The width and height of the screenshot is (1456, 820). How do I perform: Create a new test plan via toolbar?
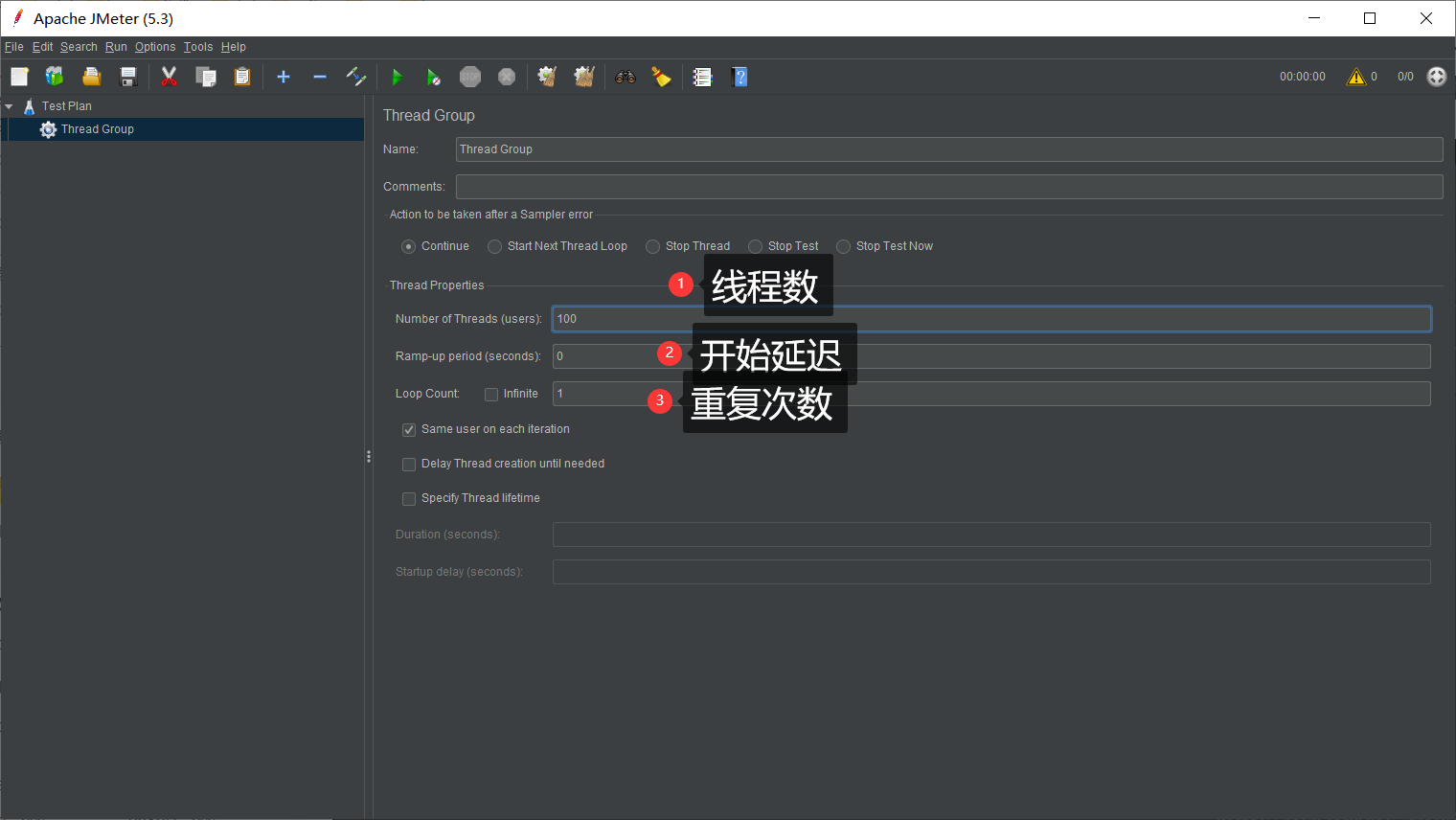pyautogui.click(x=19, y=77)
